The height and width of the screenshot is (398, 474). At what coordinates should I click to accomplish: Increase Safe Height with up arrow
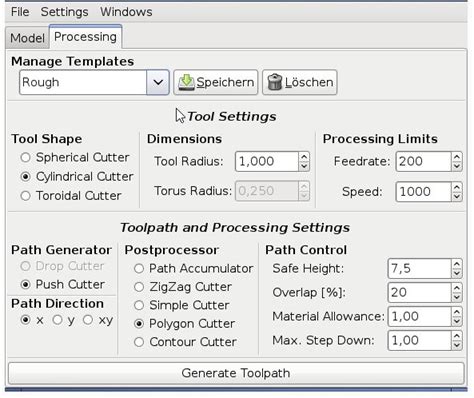pos(457,264)
